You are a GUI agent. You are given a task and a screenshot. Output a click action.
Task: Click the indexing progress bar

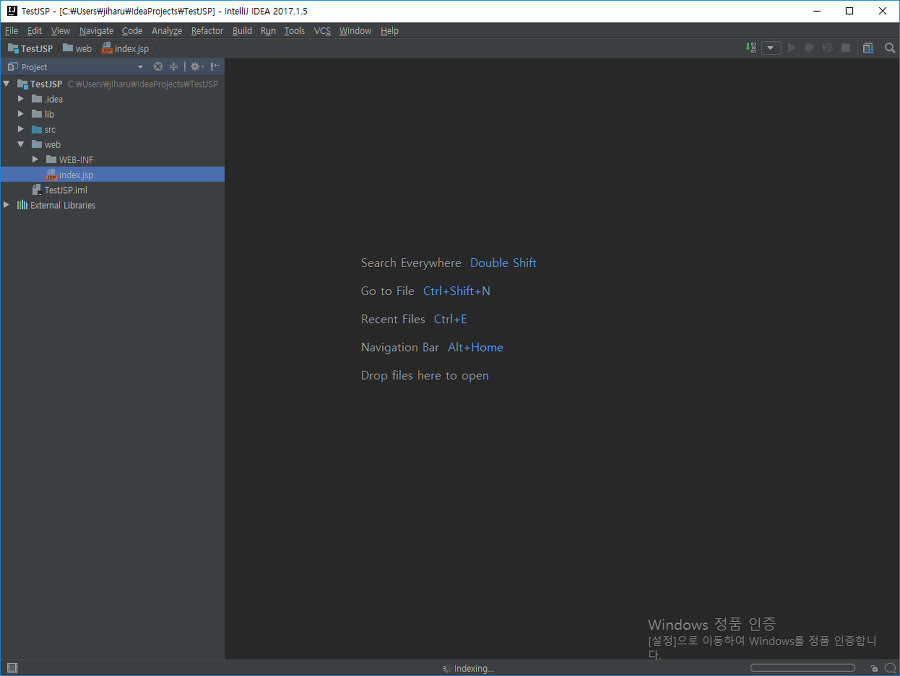pyautogui.click(x=802, y=668)
